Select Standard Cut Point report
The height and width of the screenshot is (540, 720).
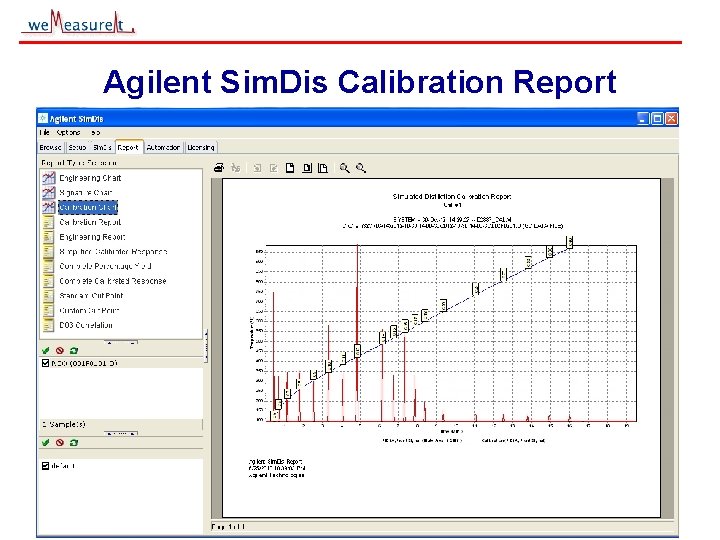point(91,296)
